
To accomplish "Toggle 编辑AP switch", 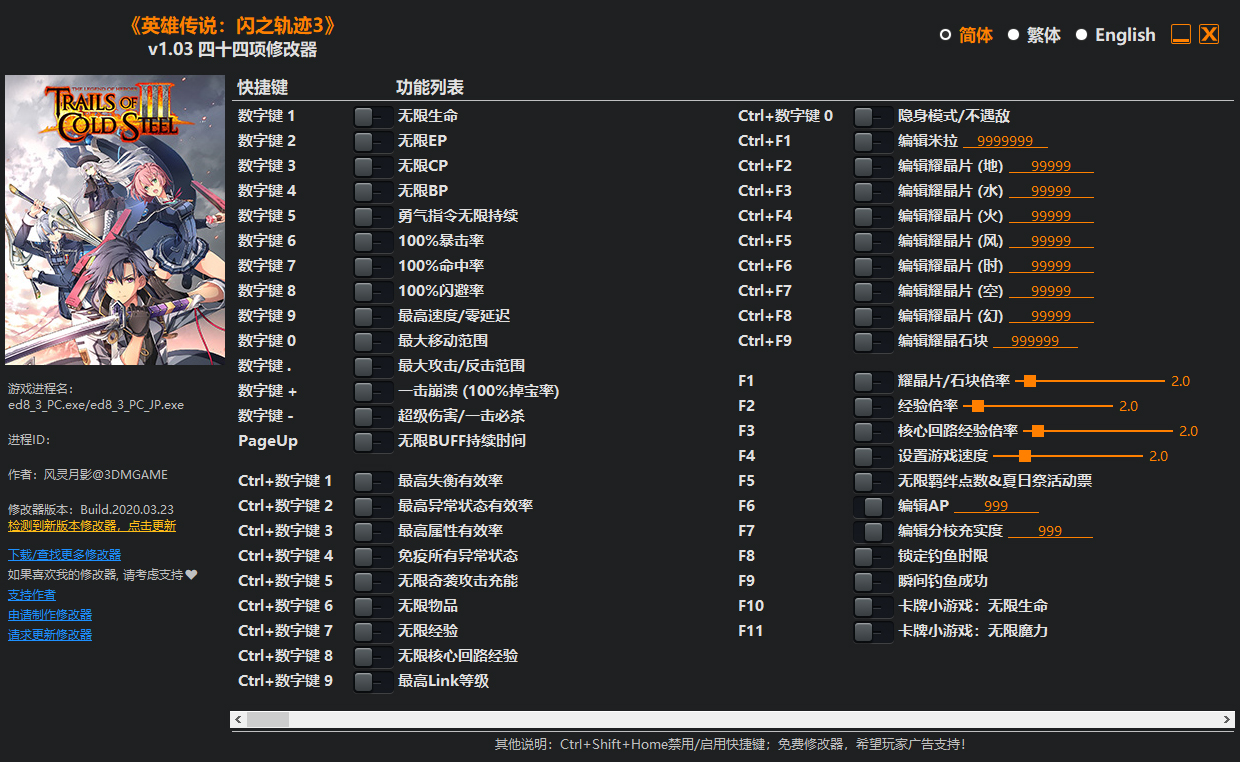I will [873, 506].
